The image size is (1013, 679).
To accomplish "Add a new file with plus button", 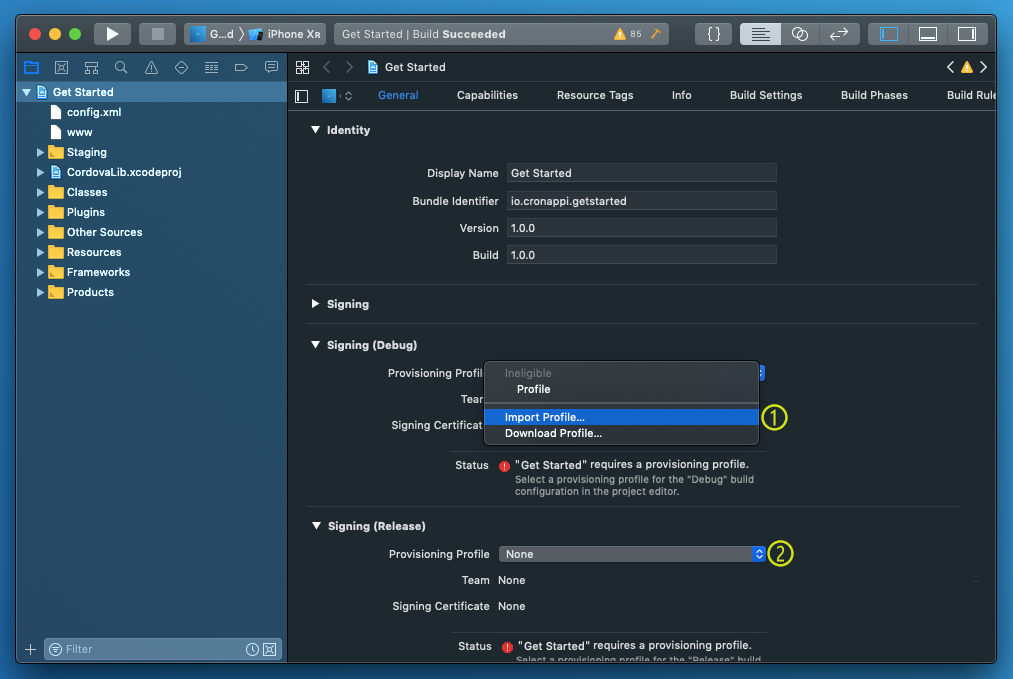I will [x=30, y=649].
